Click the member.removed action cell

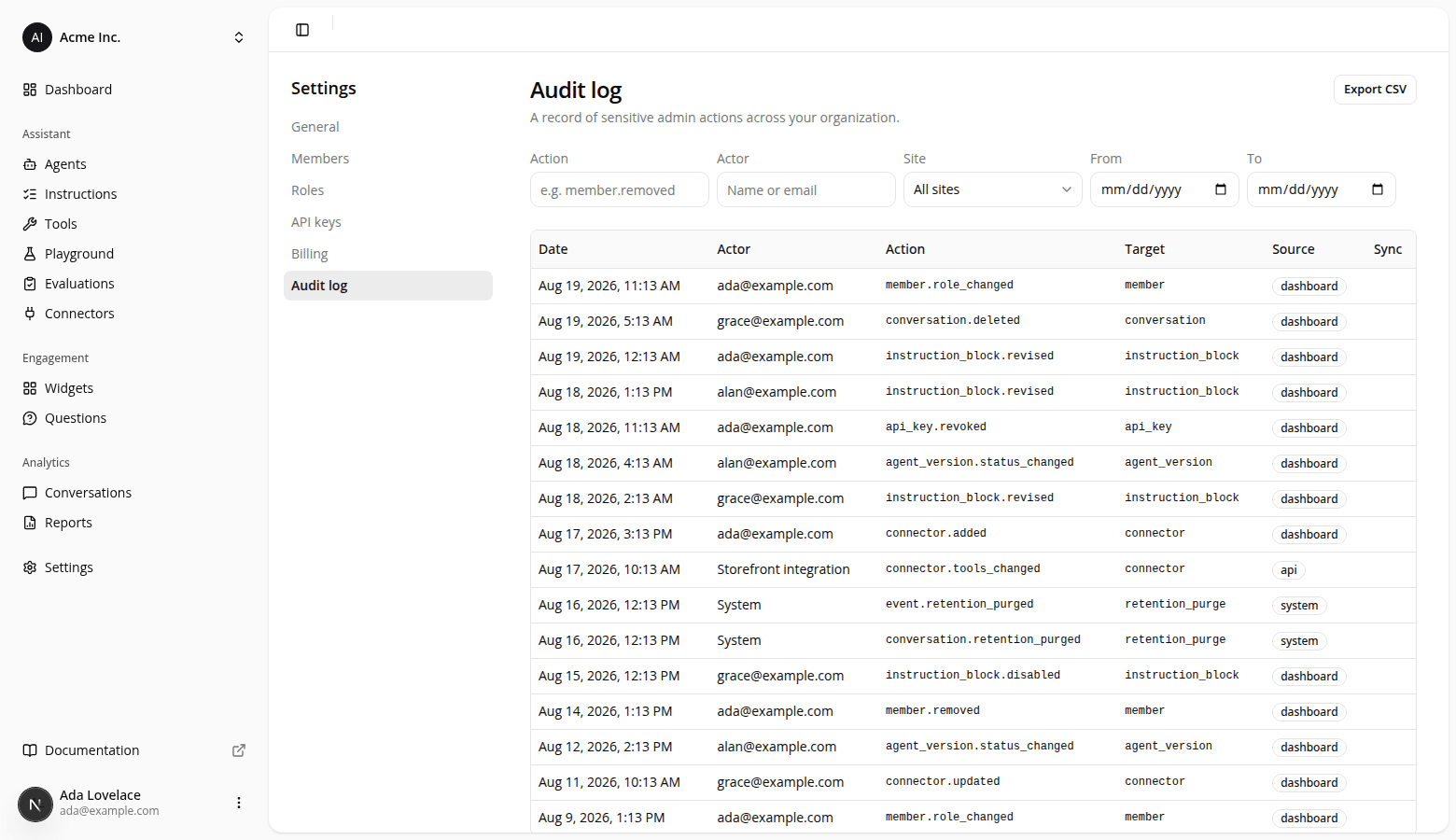(x=932, y=710)
